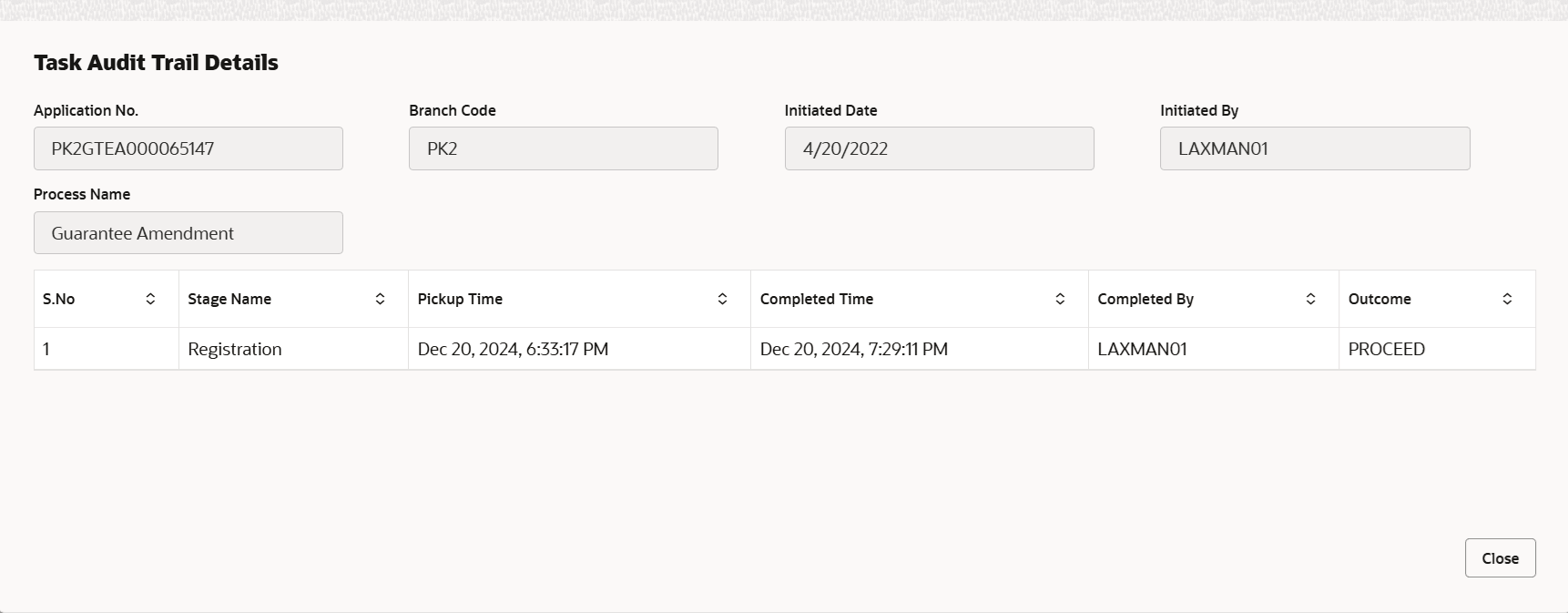Click the Initiated By field
This screenshot has width=1568, height=613.
click(x=1314, y=148)
